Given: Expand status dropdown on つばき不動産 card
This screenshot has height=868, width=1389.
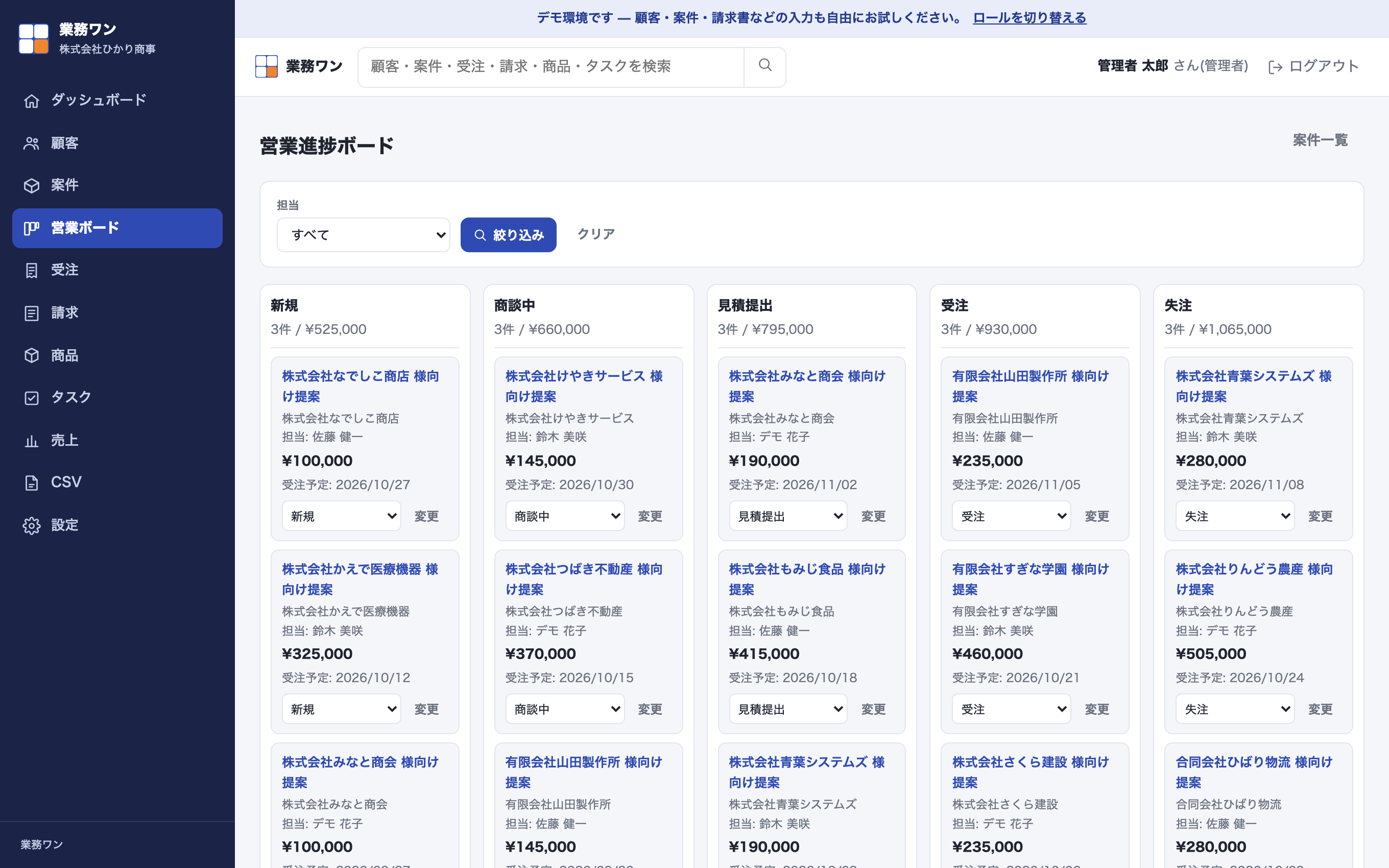Looking at the screenshot, I should (x=565, y=709).
